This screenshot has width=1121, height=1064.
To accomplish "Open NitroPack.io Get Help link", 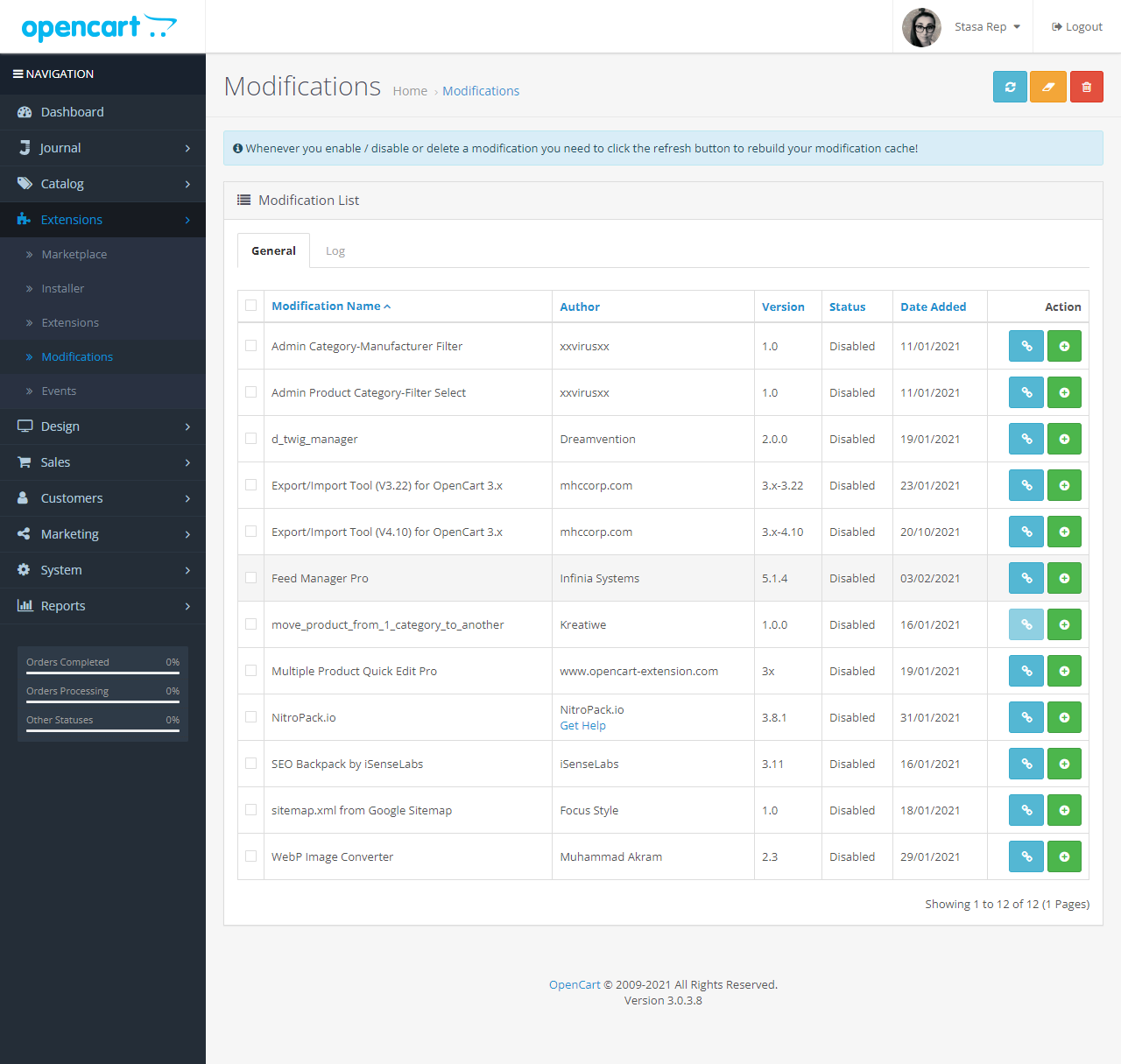I will [582, 725].
